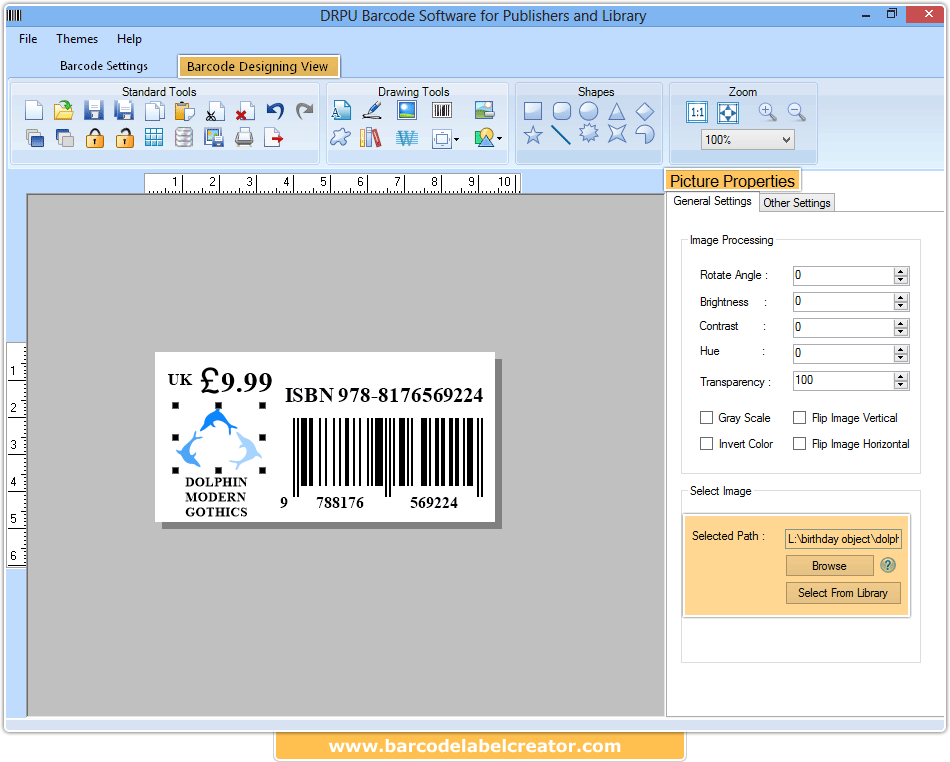Unlock the selected object with open padlock

pos(125,138)
